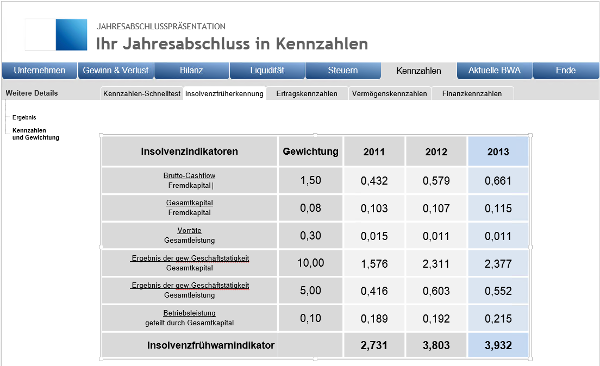Select the Ende tab
This screenshot has width=600, height=366.
coord(566,70)
